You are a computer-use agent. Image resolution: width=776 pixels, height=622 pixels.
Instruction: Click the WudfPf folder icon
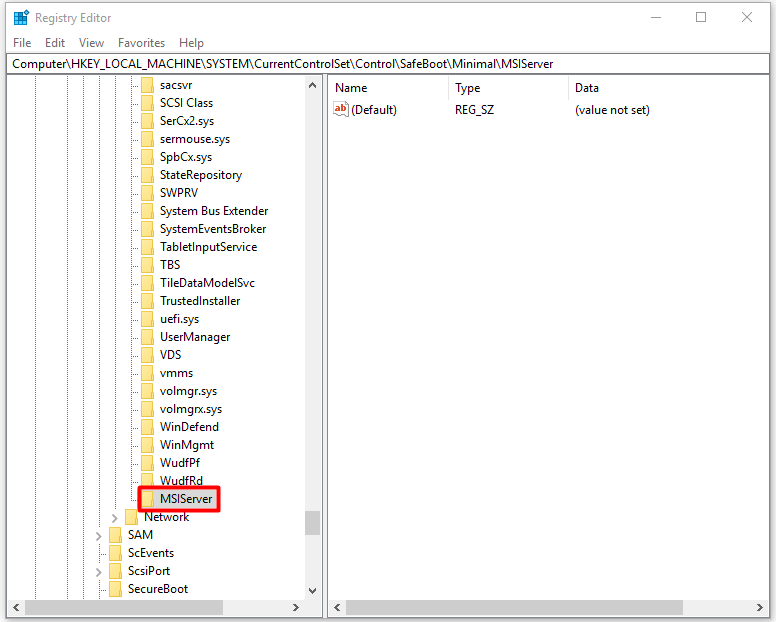147,463
